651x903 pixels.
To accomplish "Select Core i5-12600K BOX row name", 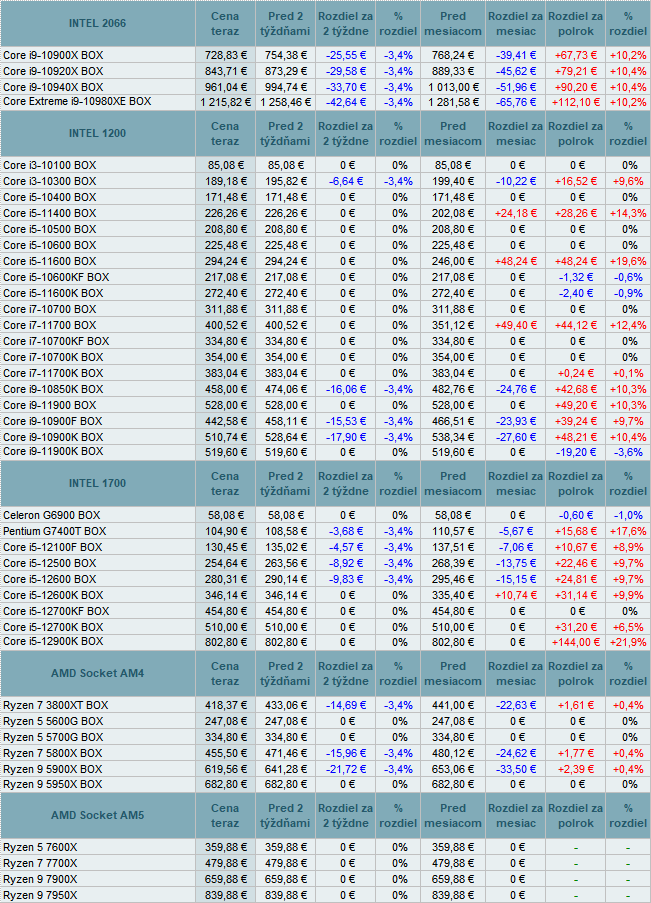I will click(53, 595).
